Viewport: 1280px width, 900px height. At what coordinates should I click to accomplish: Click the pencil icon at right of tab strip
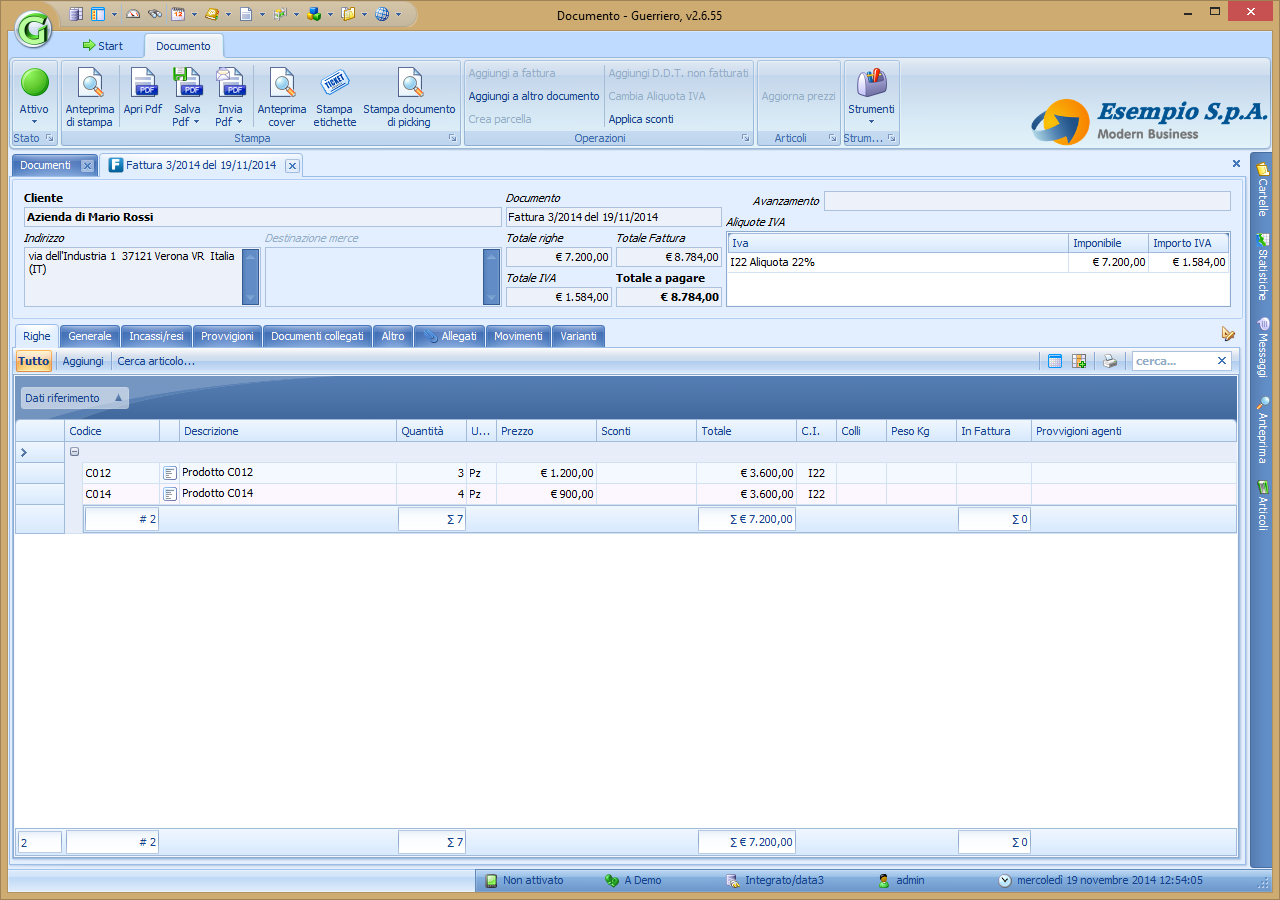coord(1228,334)
